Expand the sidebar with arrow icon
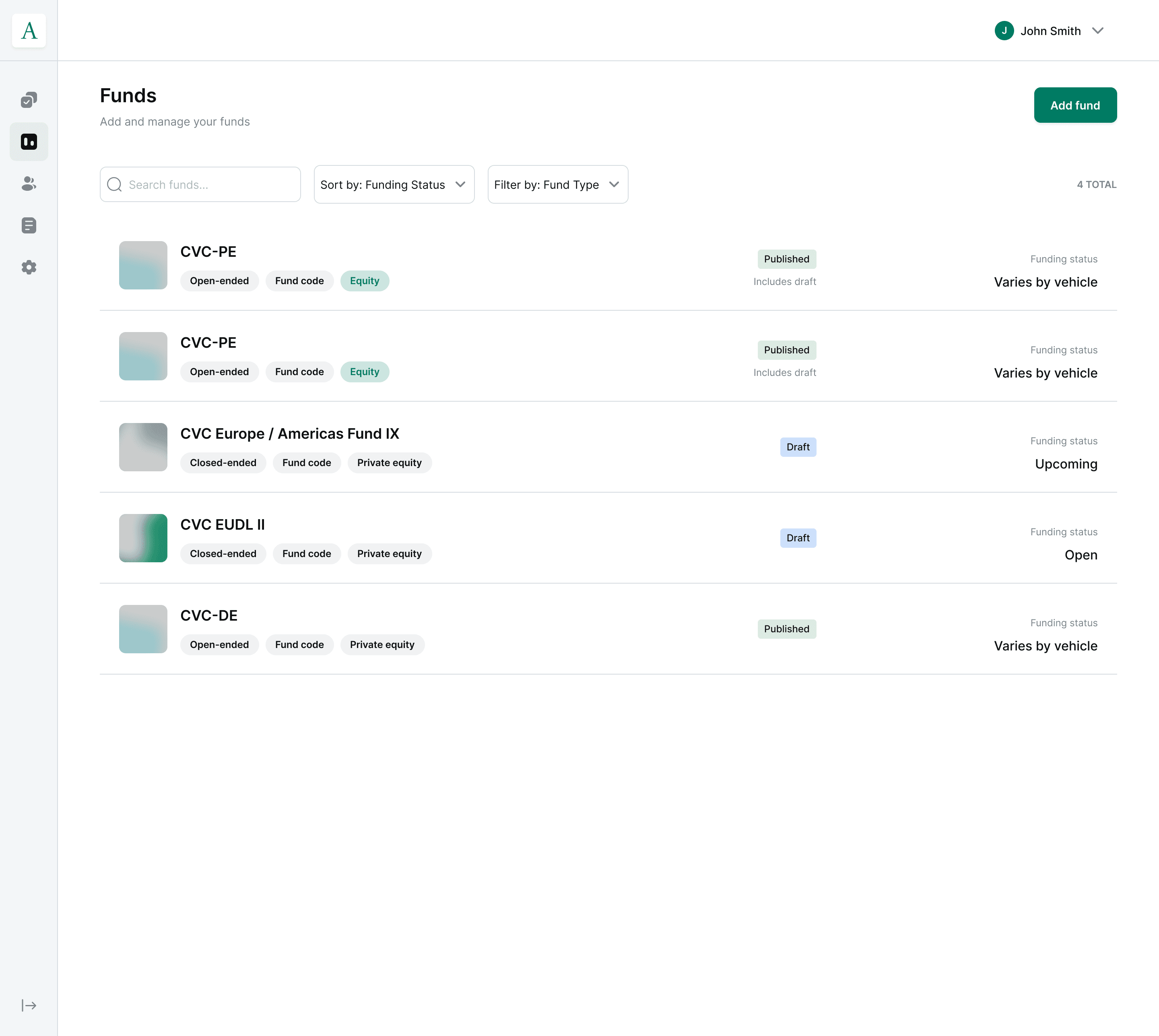This screenshot has height=1036, width=1159. click(29, 1005)
